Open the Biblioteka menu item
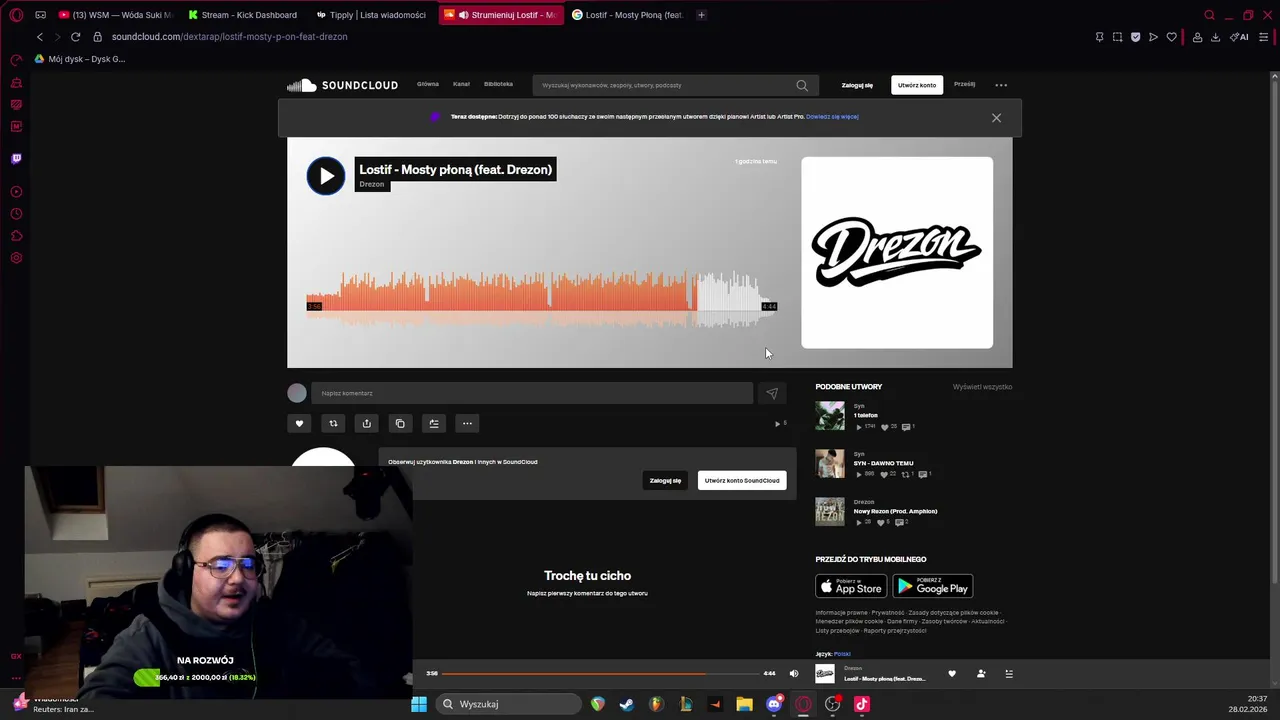The height and width of the screenshot is (720, 1280). tap(498, 85)
